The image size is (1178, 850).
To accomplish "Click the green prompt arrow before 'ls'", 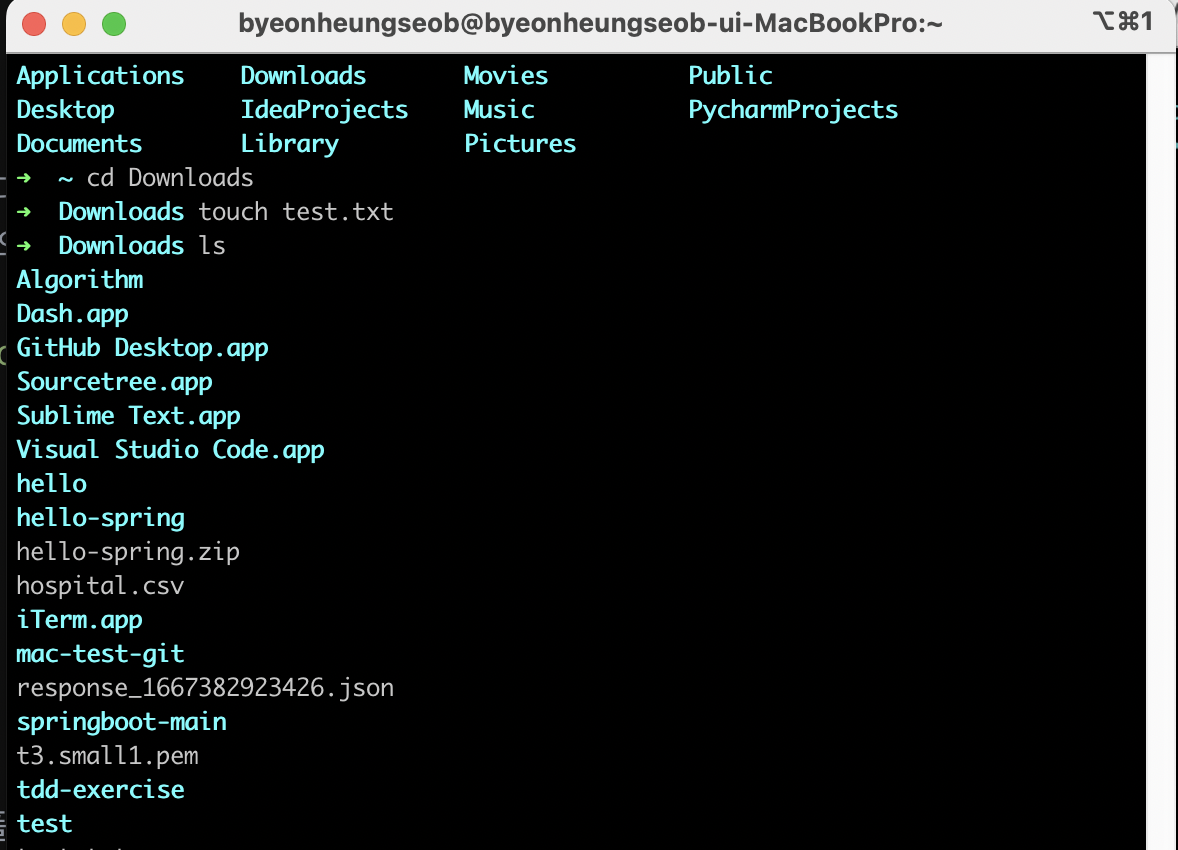I will coord(24,246).
